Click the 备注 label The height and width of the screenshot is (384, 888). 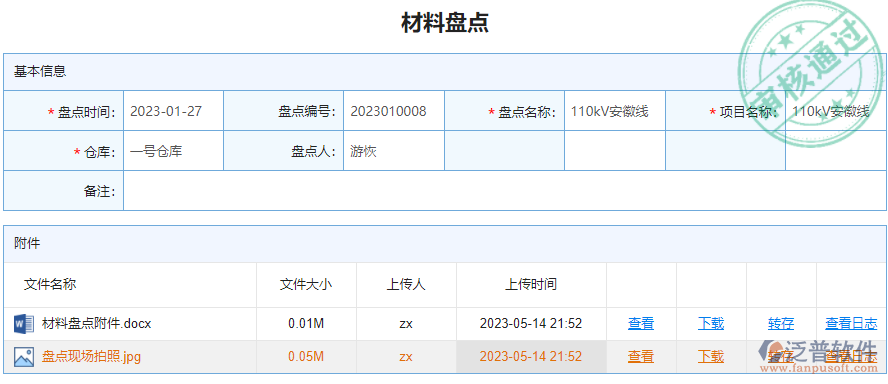[x=100, y=191]
